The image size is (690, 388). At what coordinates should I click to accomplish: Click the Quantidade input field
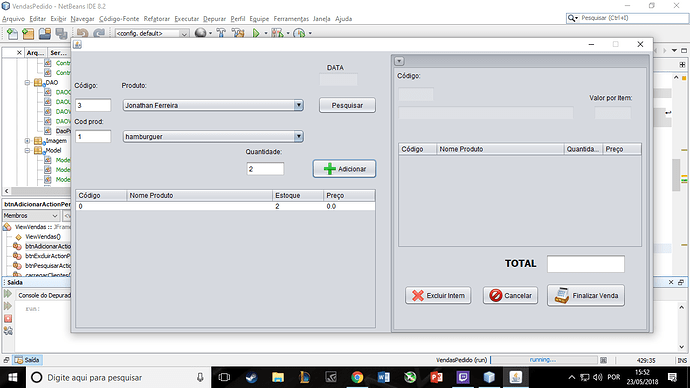[265, 169]
